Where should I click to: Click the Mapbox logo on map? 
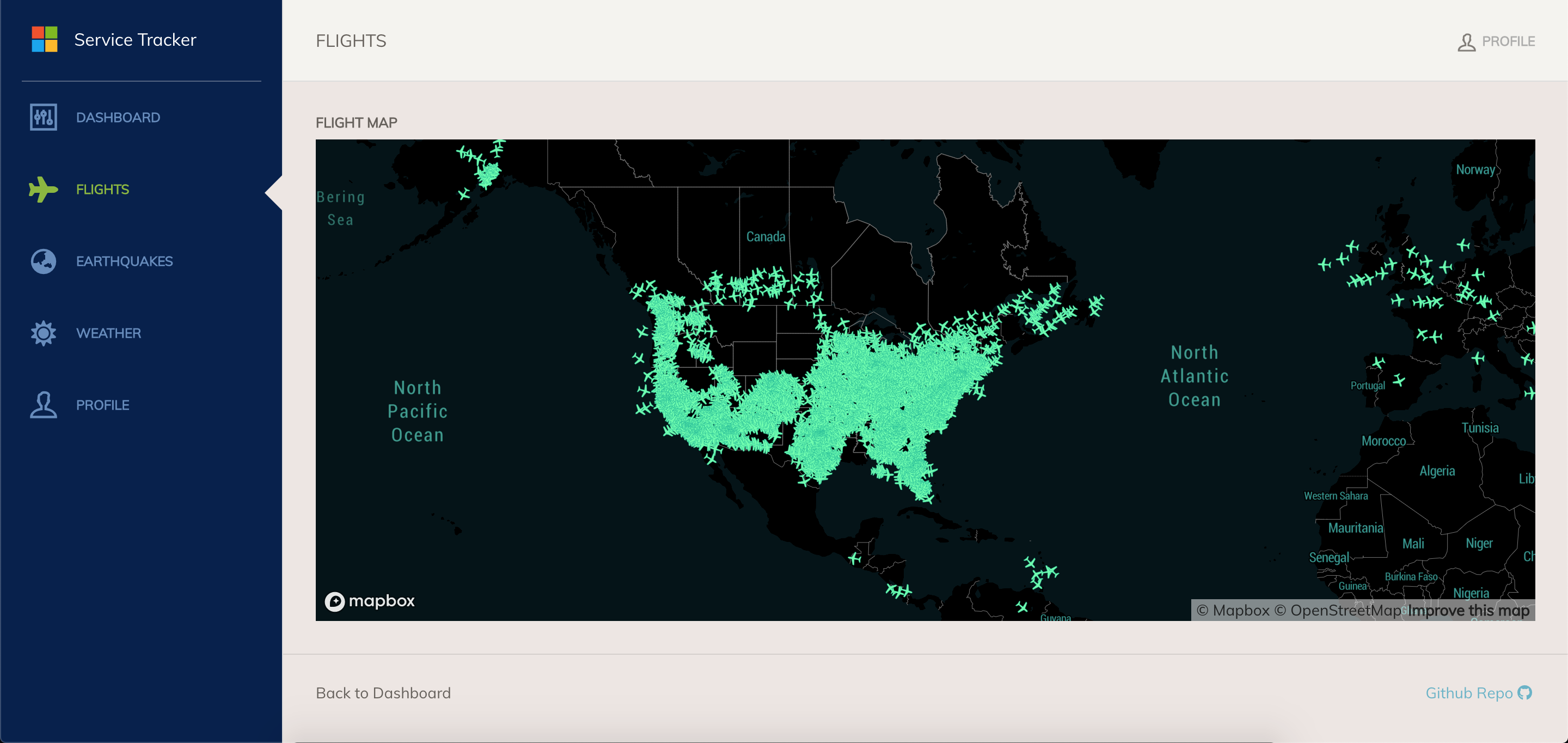(370, 601)
